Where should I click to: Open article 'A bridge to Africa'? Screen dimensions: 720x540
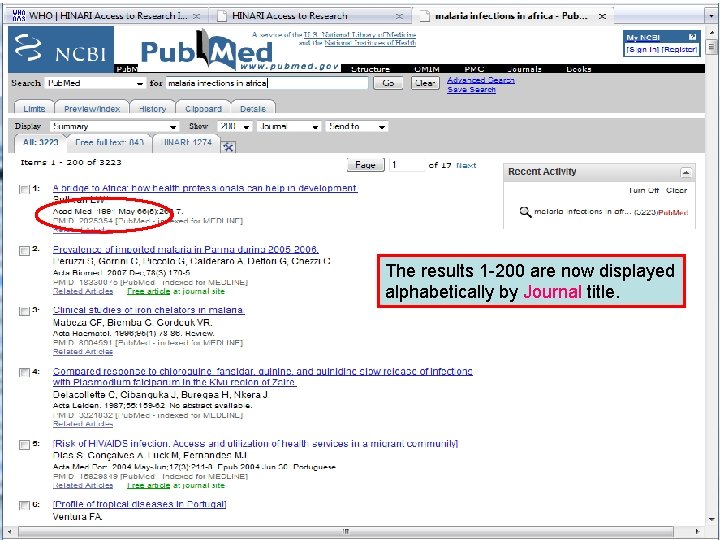205,188
